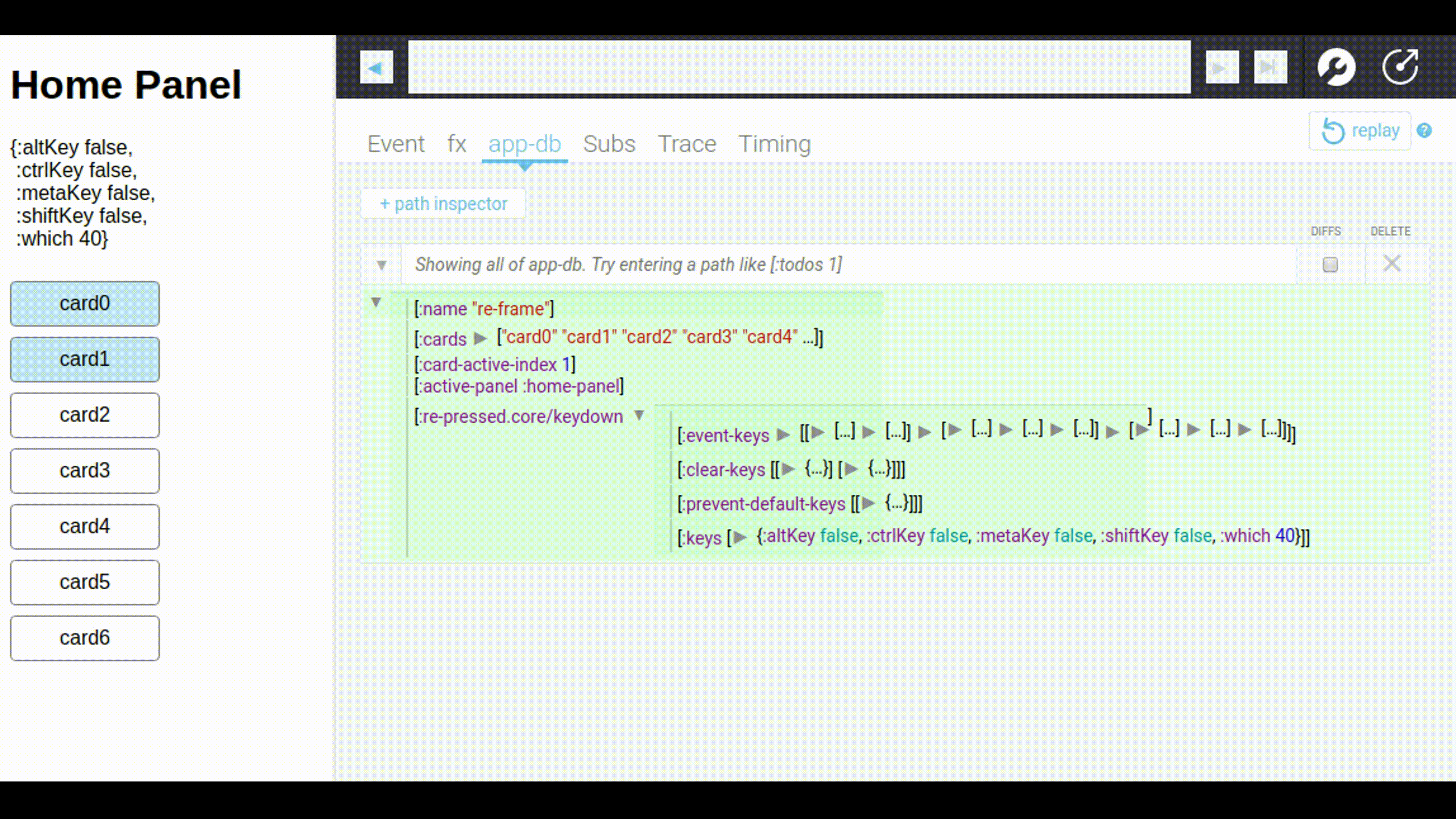Select the card3 card
The width and height of the screenshot is (1456, 819).
tap(85, 471)
